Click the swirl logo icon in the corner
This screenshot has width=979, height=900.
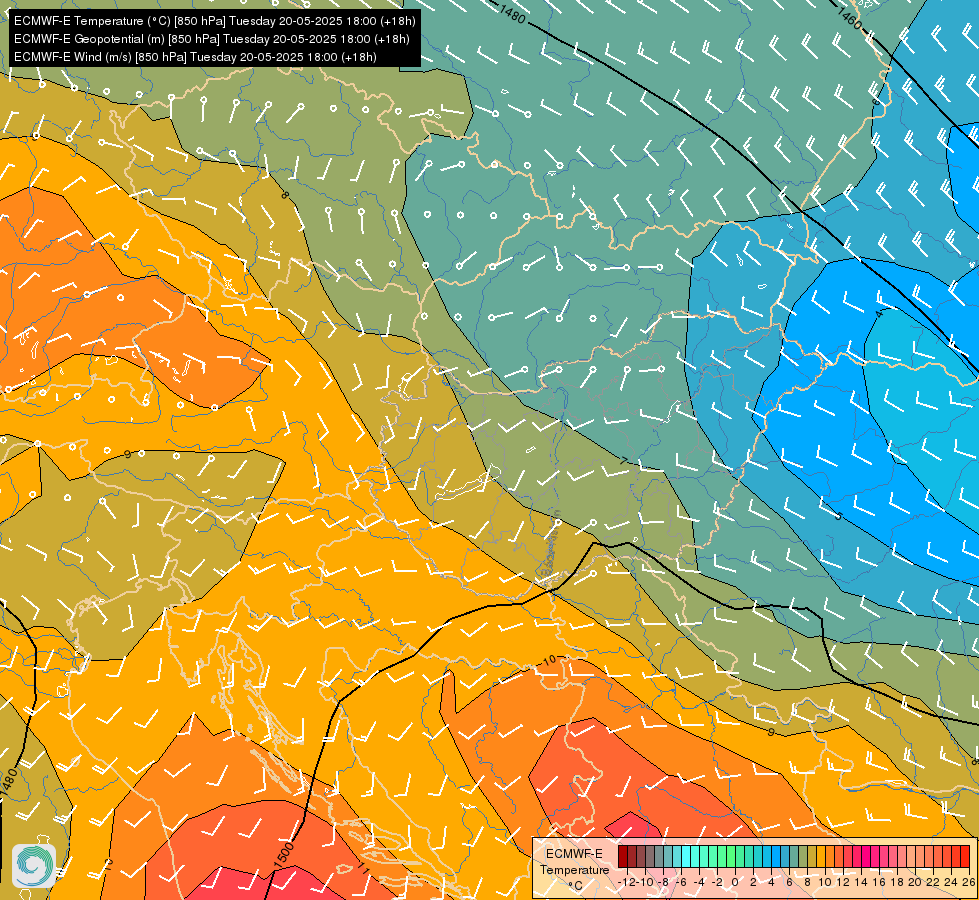click(34, 866)
